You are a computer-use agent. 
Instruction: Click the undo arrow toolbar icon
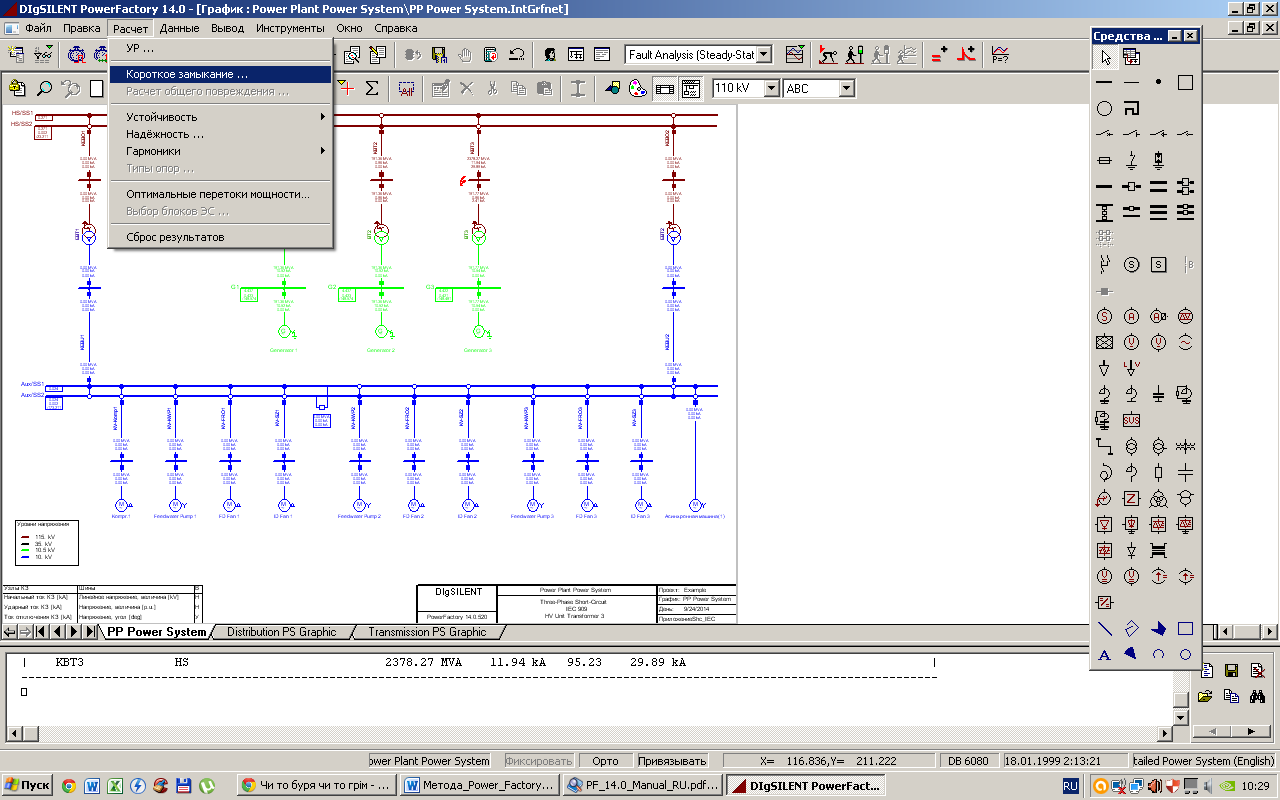click(516, 55)
